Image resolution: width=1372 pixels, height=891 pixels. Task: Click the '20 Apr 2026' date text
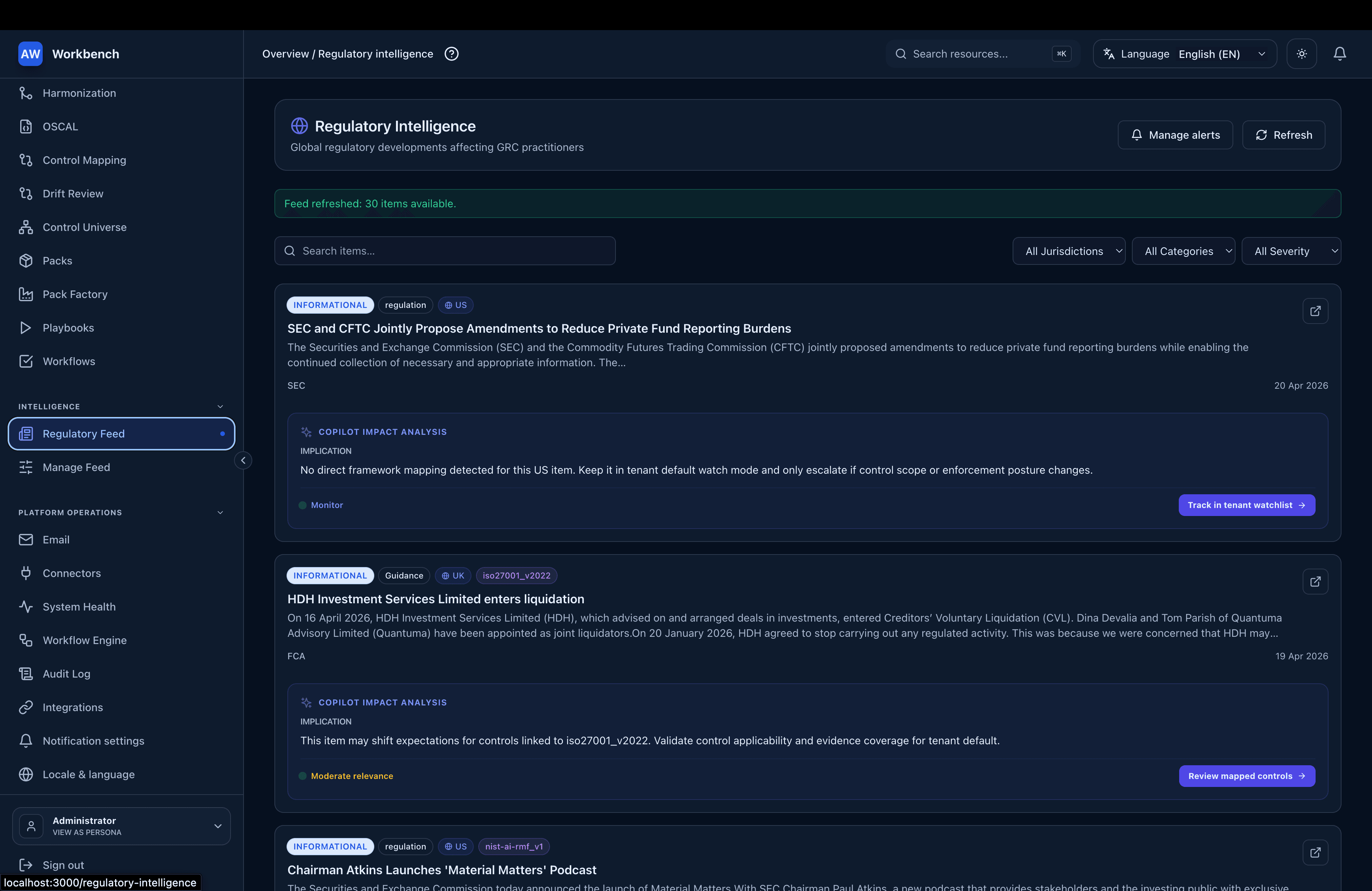pyautogui.click(x=1300, y=385)
